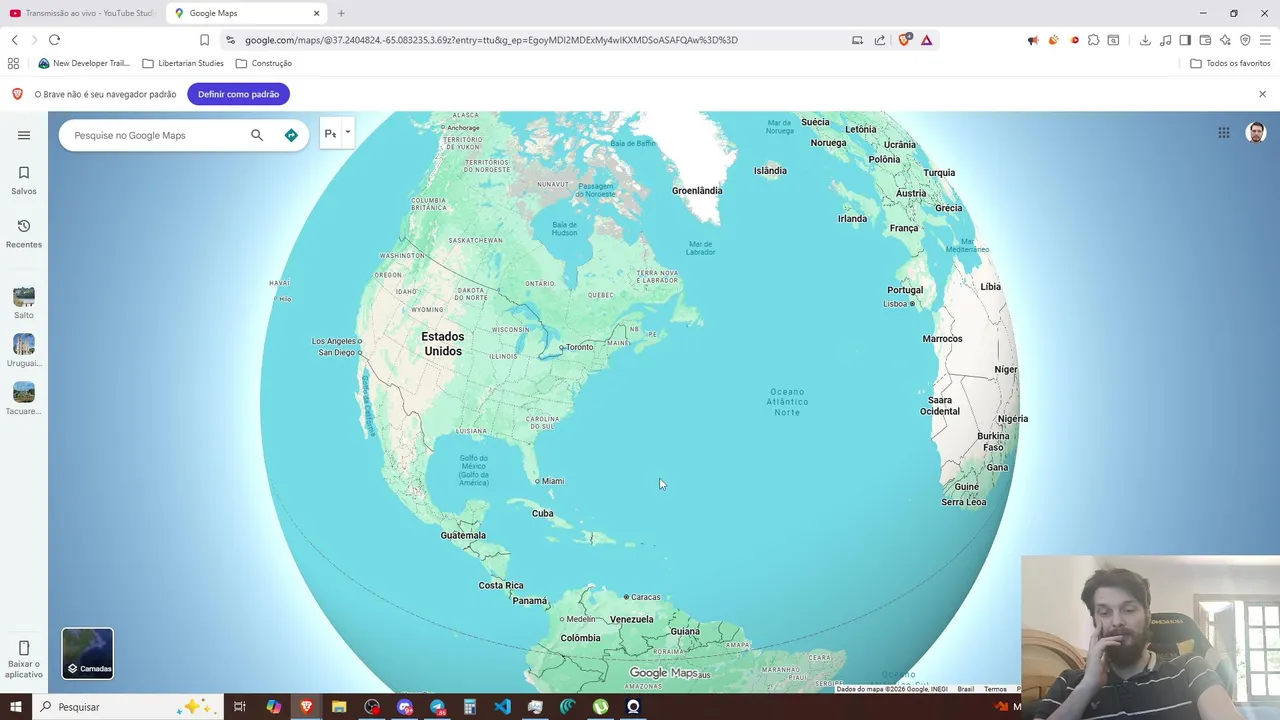Click the Miami city label

[552, 481]
